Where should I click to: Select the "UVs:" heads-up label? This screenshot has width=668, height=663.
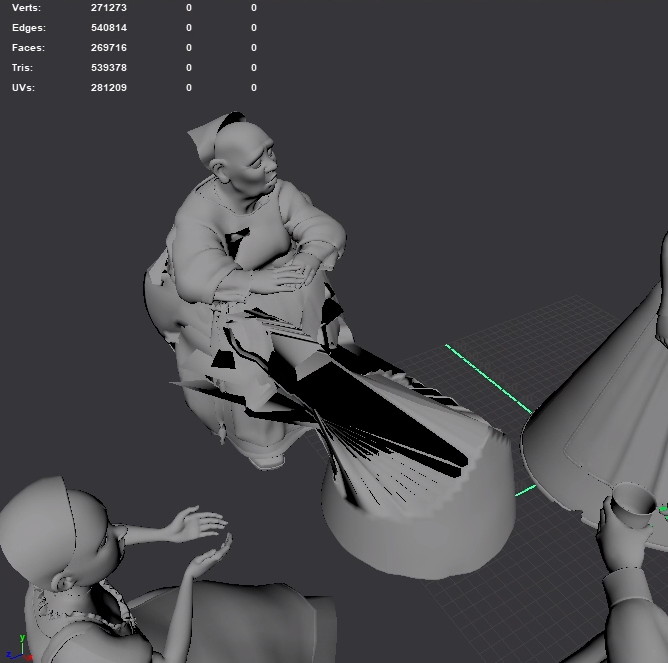(x=23, y=88)
